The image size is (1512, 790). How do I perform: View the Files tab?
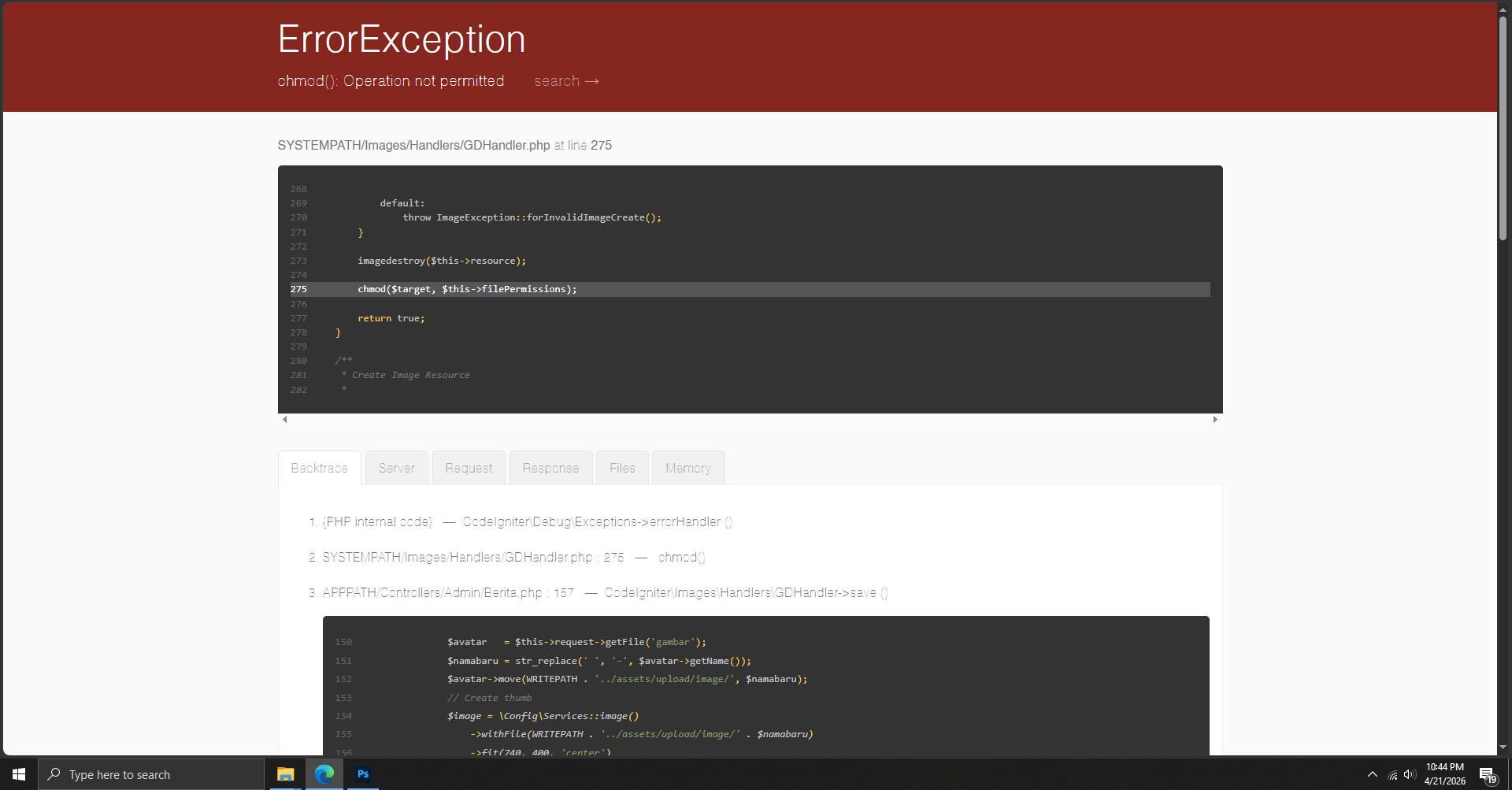622,468
